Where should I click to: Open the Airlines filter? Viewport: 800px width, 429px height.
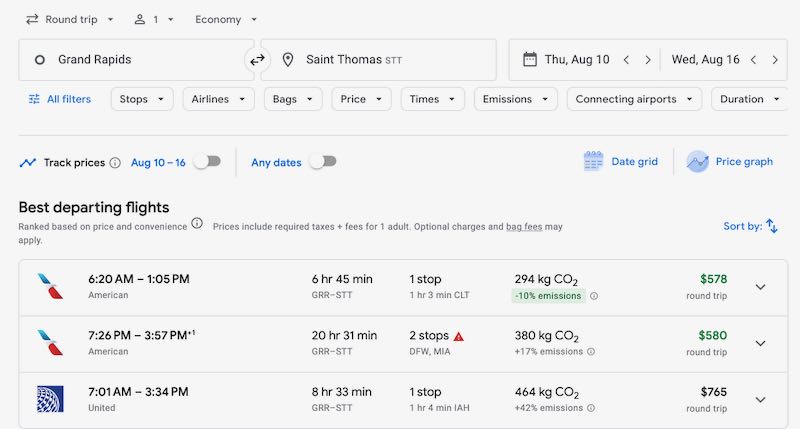[217, 99]
